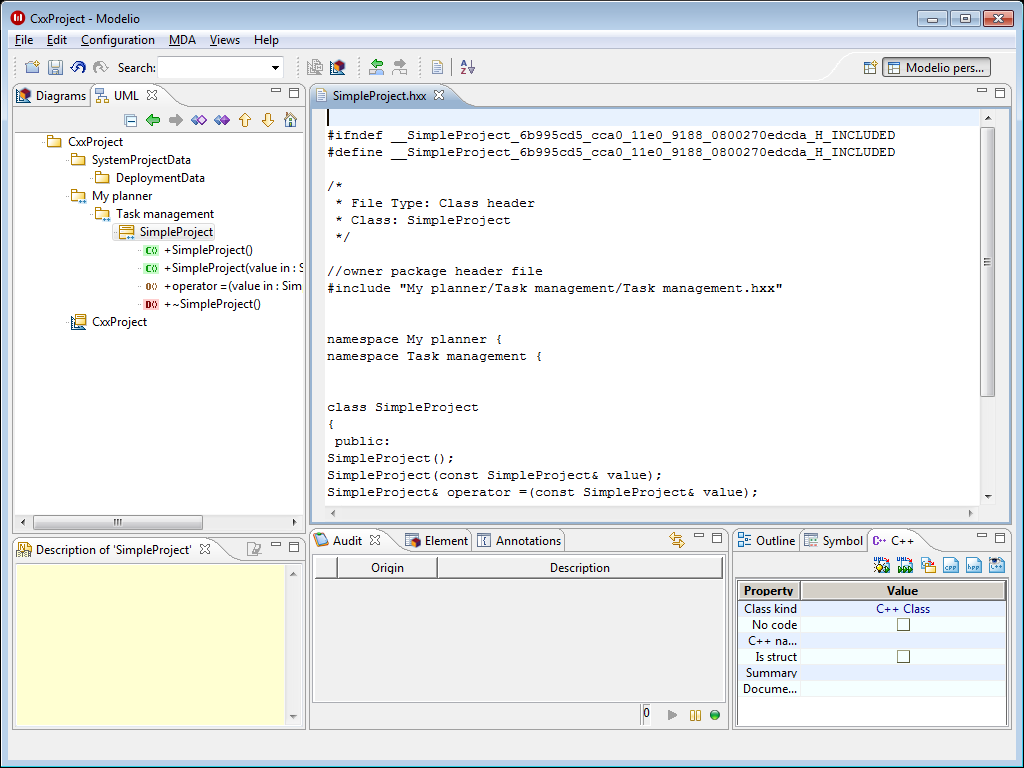Switch to the Outline tab

pyautogui.click(x=767, y=541)
